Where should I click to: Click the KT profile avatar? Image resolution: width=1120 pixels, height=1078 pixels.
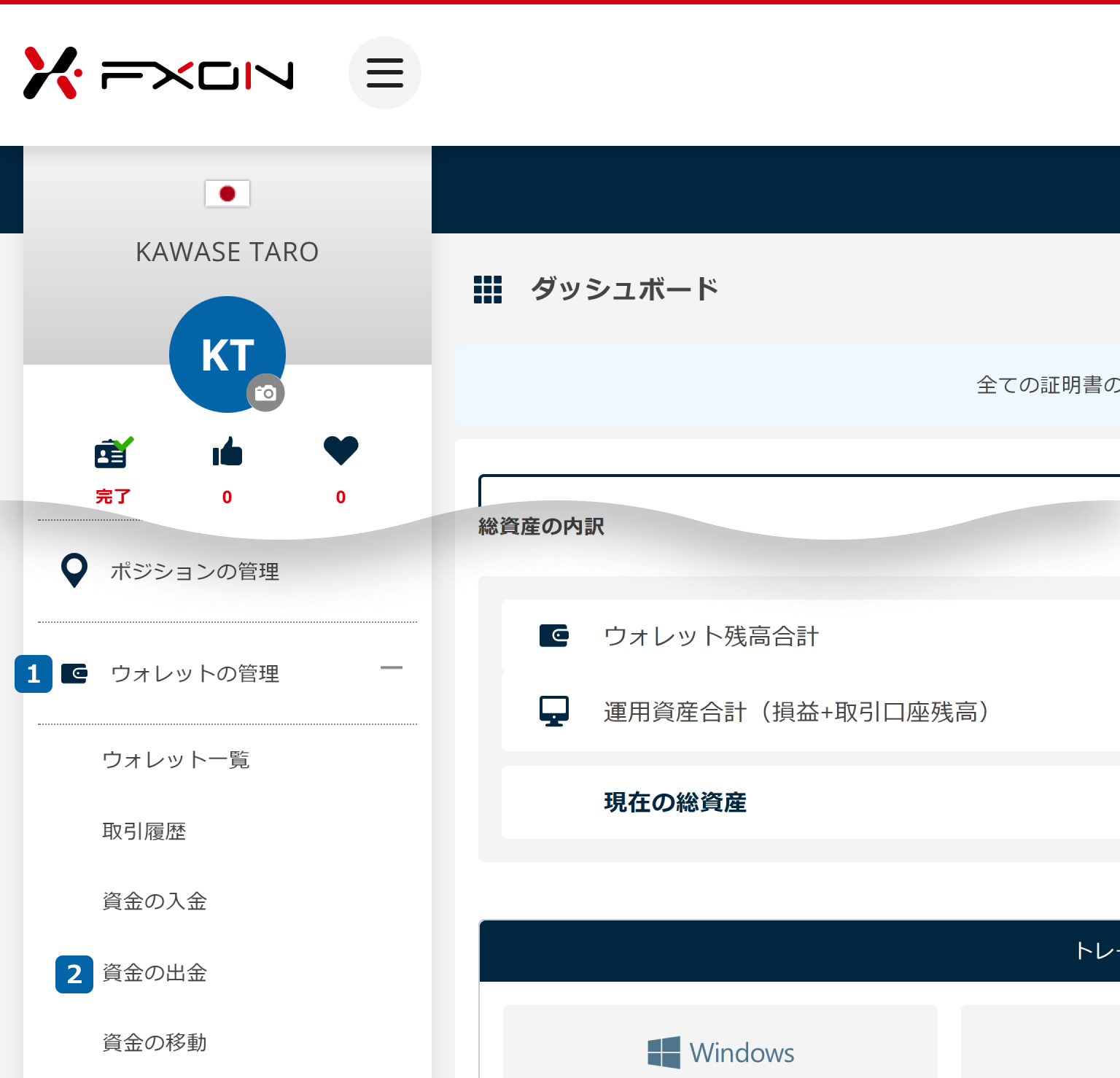click(227, 354)
